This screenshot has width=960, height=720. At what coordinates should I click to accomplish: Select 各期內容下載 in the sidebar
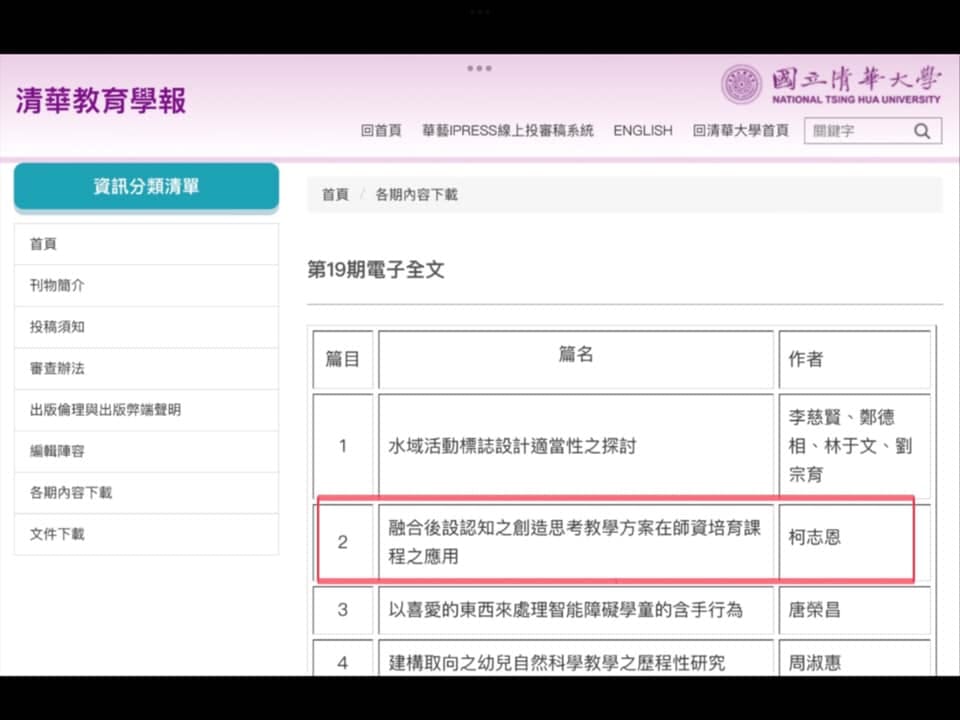pyautogui.click(x=146, y=493)
